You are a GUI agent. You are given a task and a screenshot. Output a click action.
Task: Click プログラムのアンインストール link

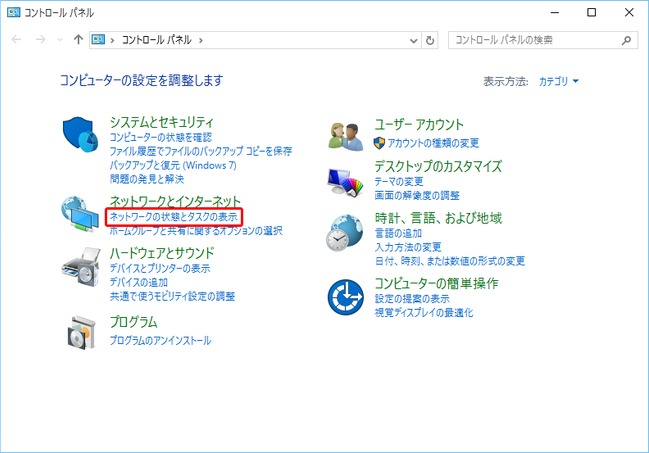[160, 340]
